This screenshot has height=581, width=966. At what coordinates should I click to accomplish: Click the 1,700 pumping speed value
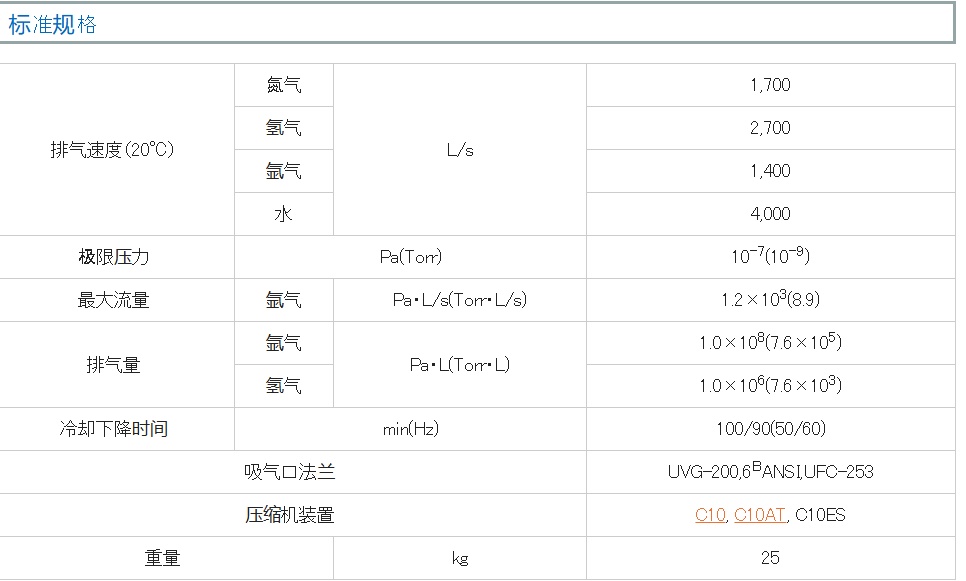coord(770,85)
